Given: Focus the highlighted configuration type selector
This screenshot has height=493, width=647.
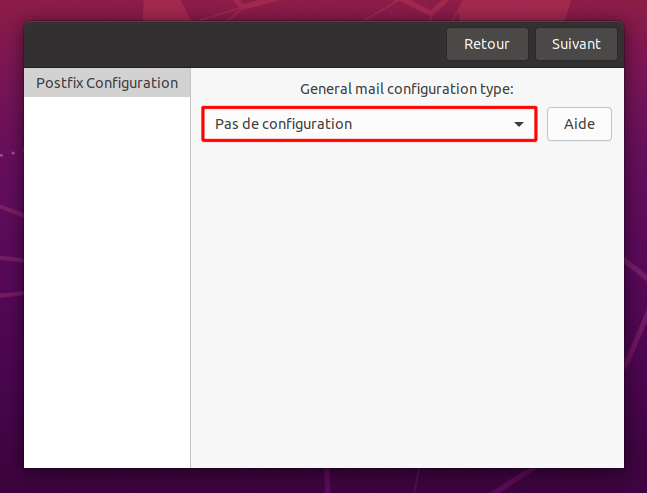Looking at the screenshot, I should [x=369, y=124].
